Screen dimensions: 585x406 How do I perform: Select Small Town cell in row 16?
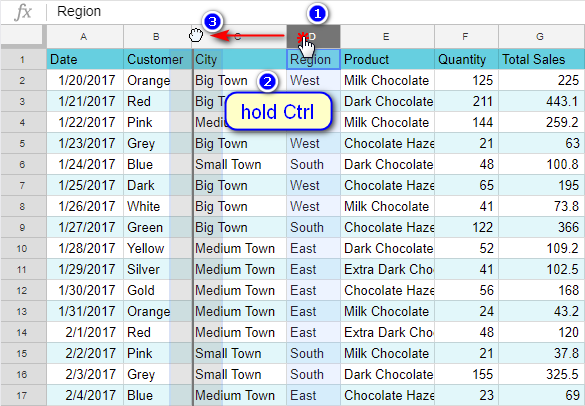240,374
